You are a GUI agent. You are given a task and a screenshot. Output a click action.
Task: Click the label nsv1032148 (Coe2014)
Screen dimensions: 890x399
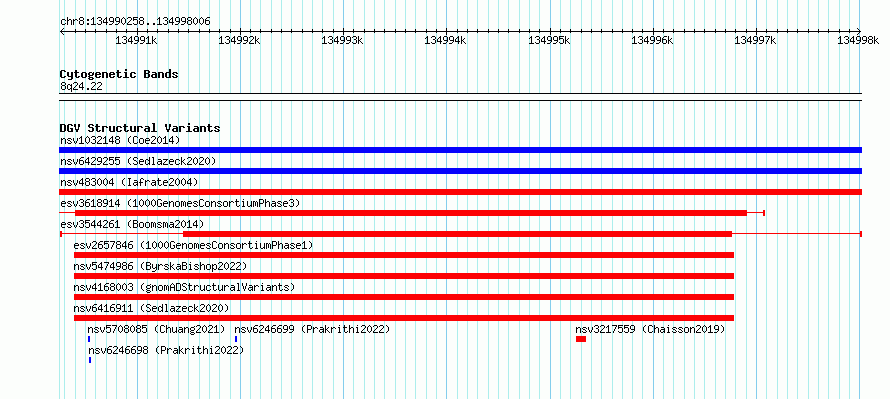[x=120, y=140]
